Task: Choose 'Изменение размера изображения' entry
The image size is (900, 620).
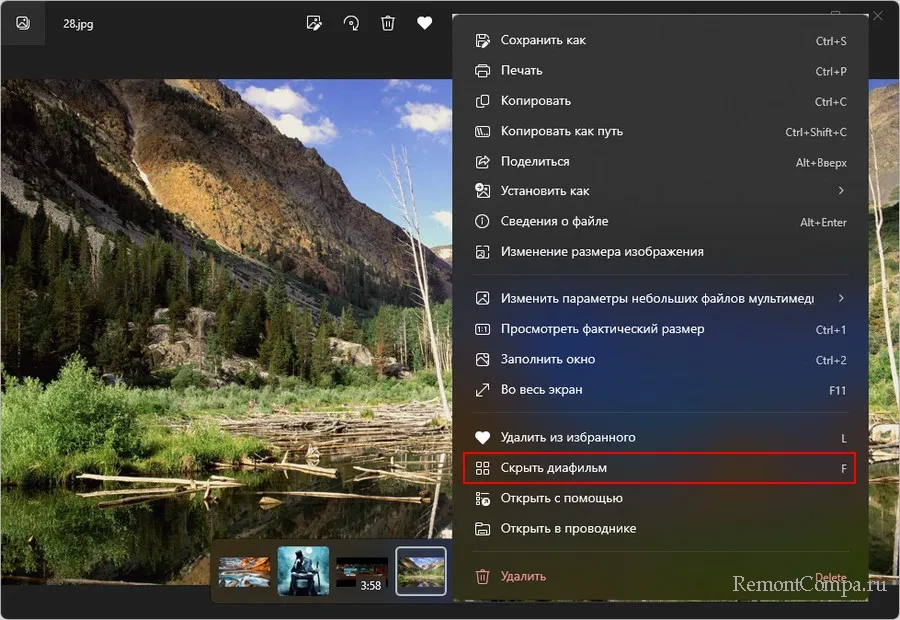Action: [x=660, y=252]
